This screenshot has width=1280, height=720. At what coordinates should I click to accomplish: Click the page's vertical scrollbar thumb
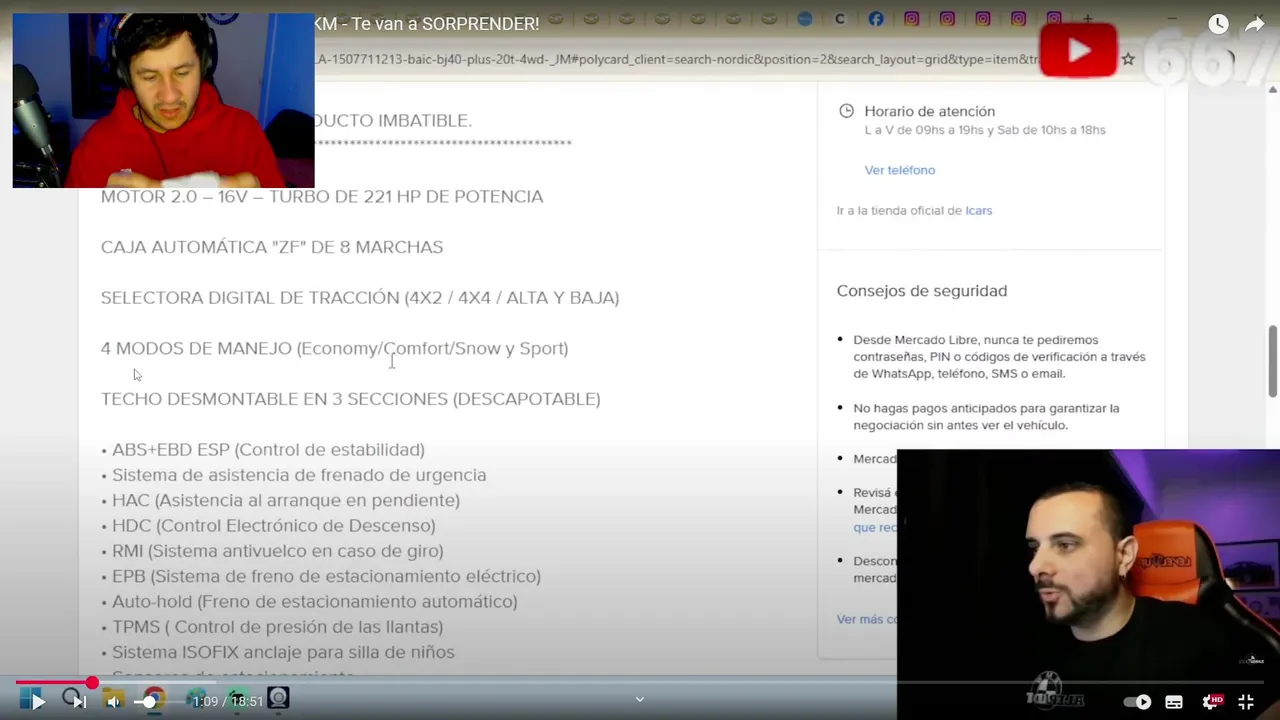[1273, 361]
